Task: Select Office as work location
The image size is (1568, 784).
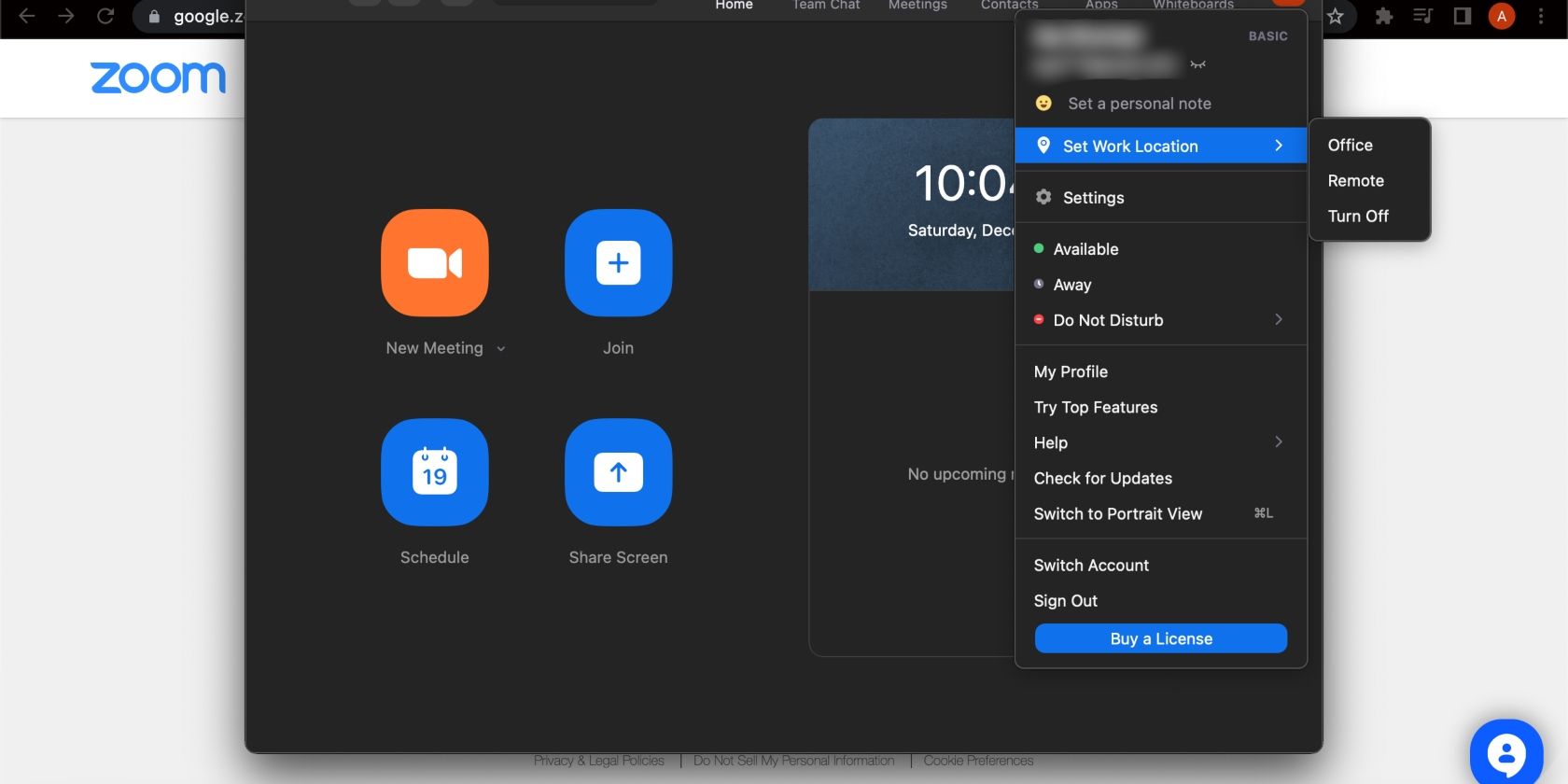Action: pyautogui.click(x=1350, y=146)
